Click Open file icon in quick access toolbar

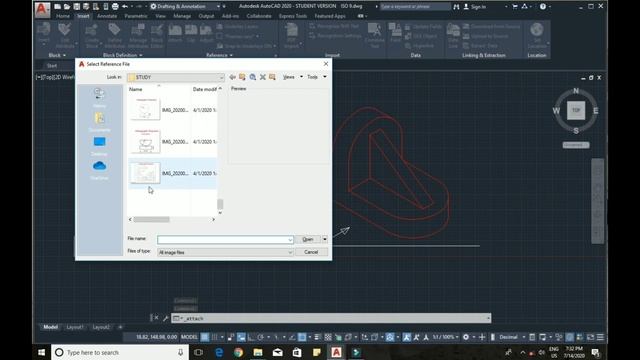pyautogui.click(x=67, y=7)
